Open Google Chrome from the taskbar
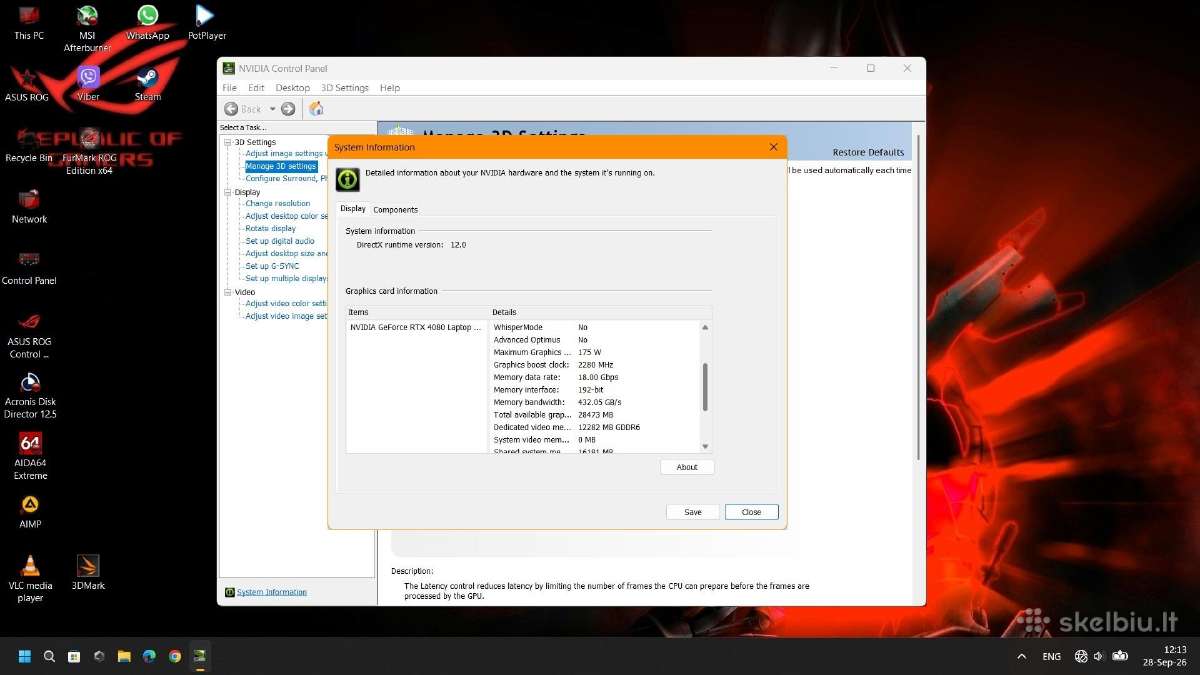This screenshot has width=1200, height=675. pyautogui.click(x=175, y=657)
